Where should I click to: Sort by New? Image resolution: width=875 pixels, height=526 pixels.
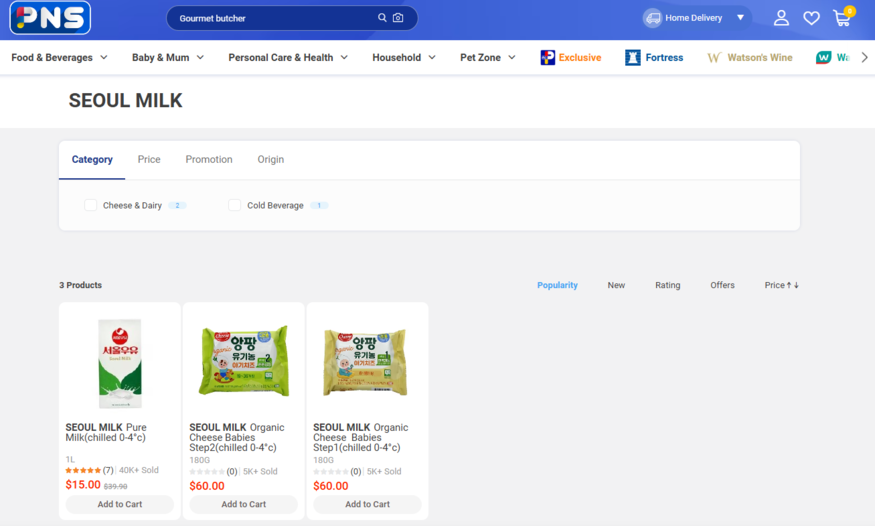click(x=616, y=285)
